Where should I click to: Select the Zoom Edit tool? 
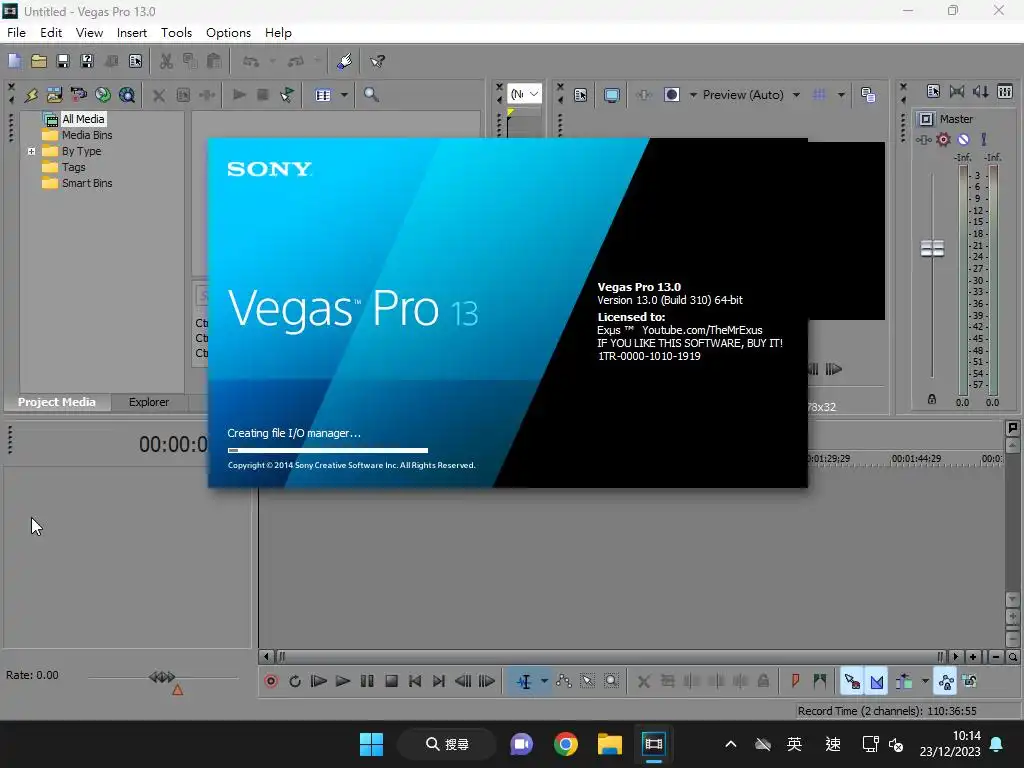(x=611, y=681)
